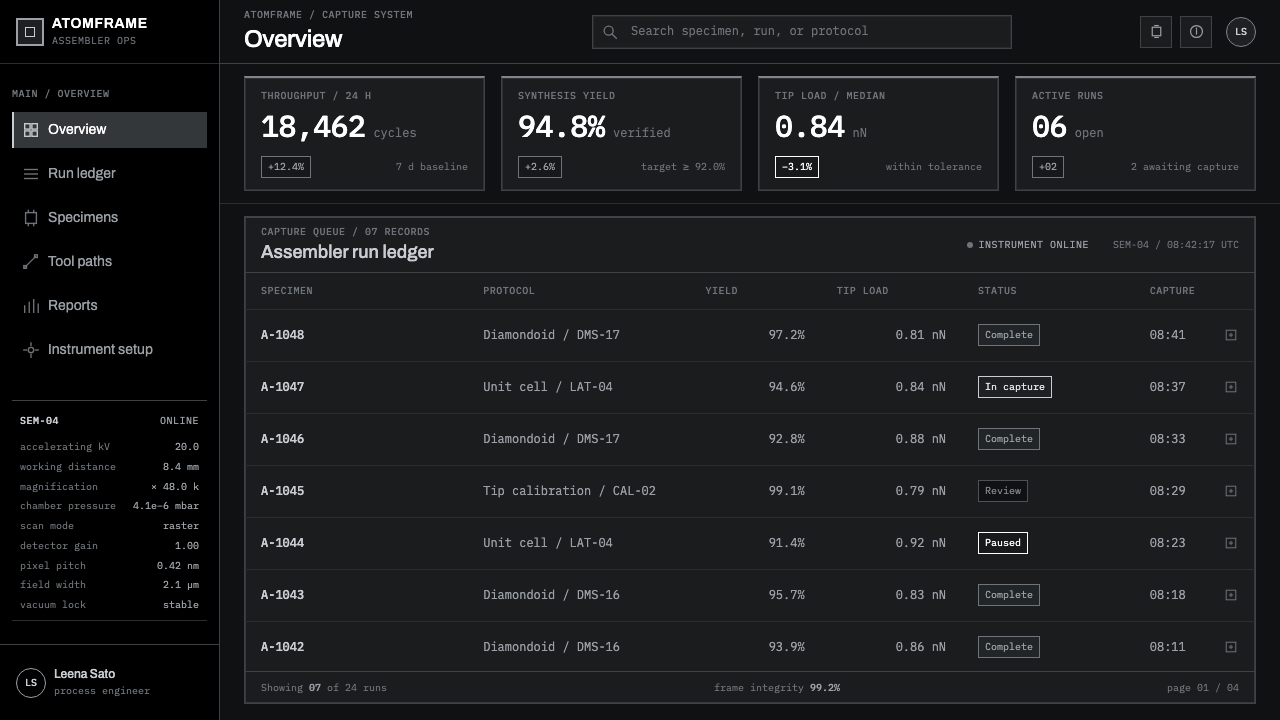Screen dimensions: 1280x720
Task: Expand the A-1042 row with its plus icon
Action: click(1231, 647)
